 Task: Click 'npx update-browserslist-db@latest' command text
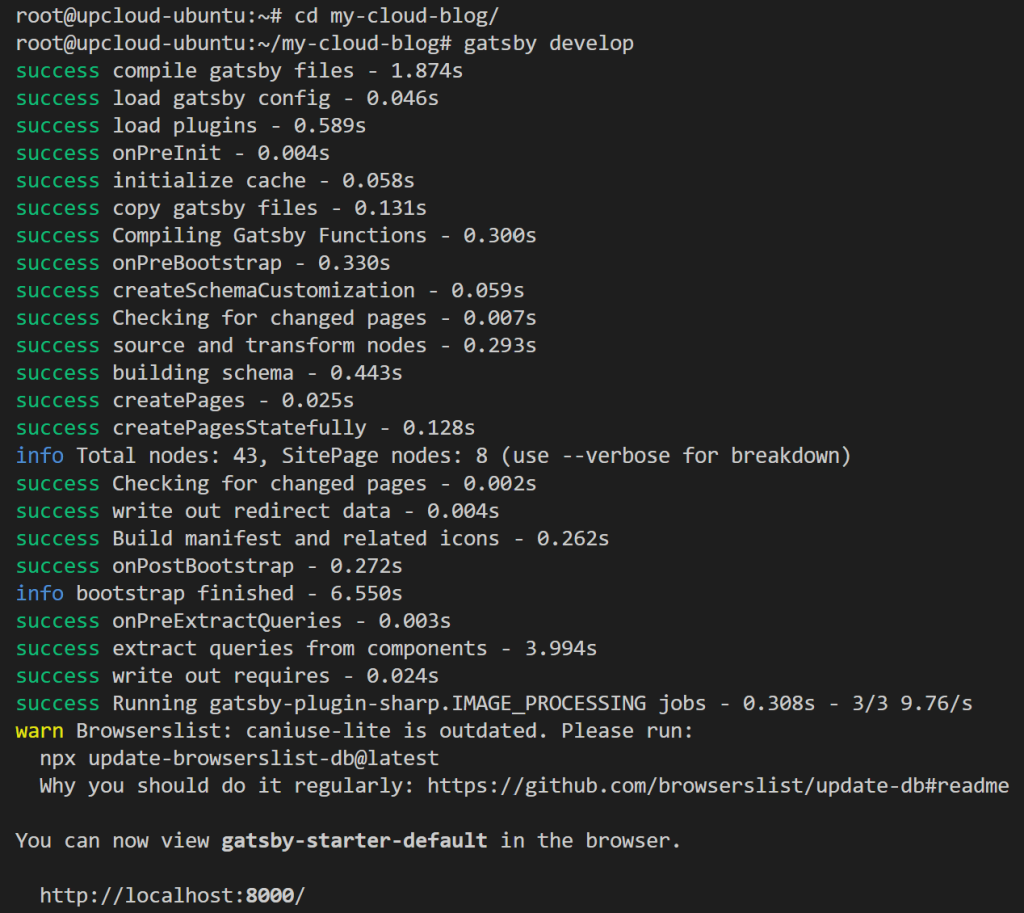239,758
